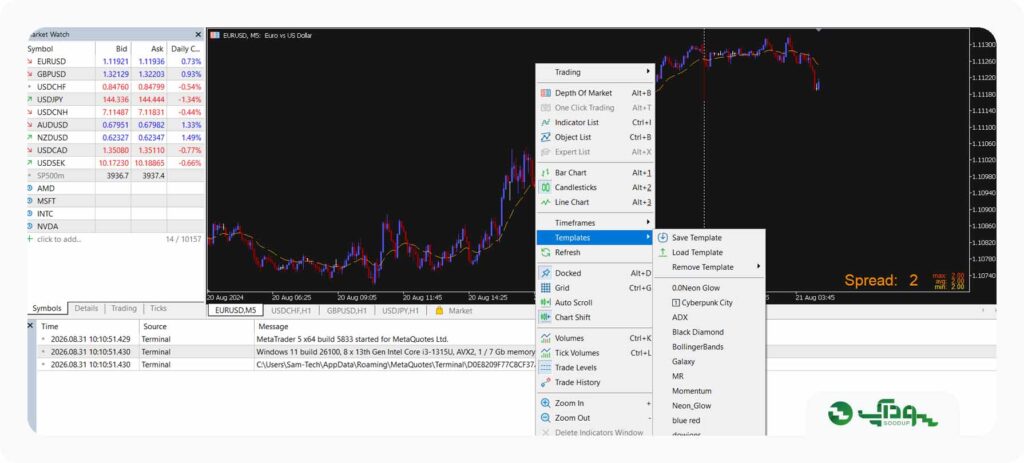
Task: Click the Object List icon
Action: pyautogui.click(x=545, y=137)
